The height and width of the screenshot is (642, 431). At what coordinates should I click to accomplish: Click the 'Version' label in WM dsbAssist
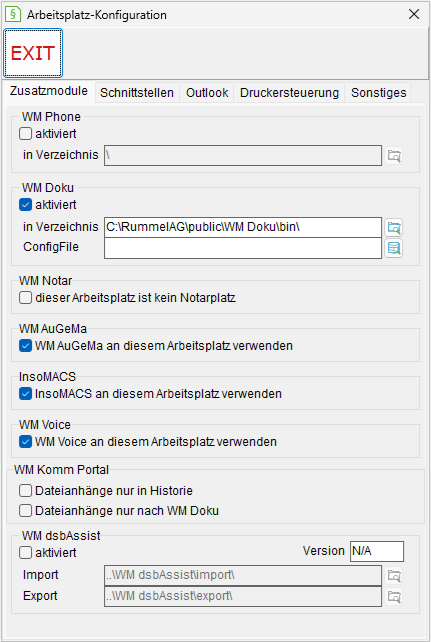[323, 551]
